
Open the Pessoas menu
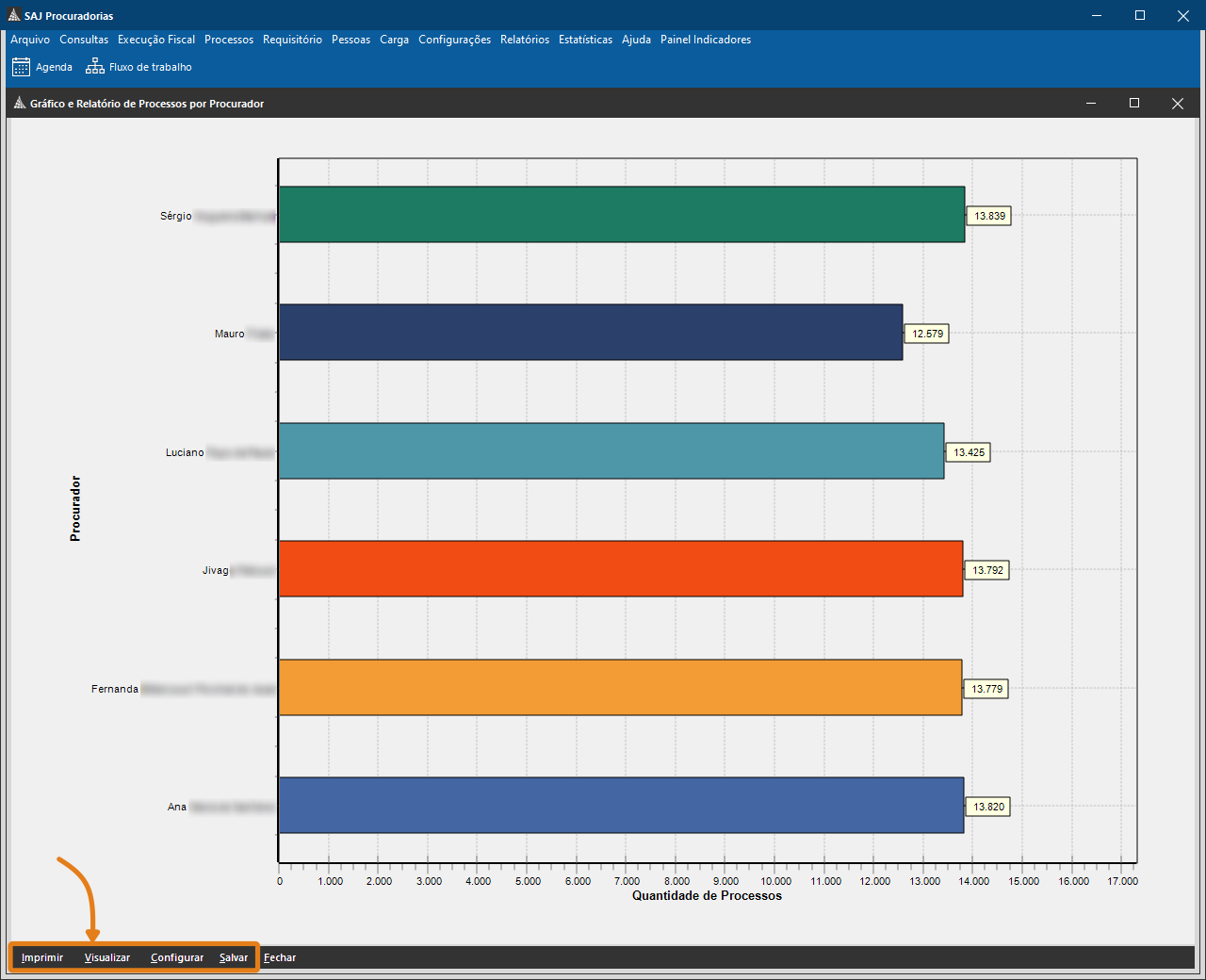[x=350, y=40]
